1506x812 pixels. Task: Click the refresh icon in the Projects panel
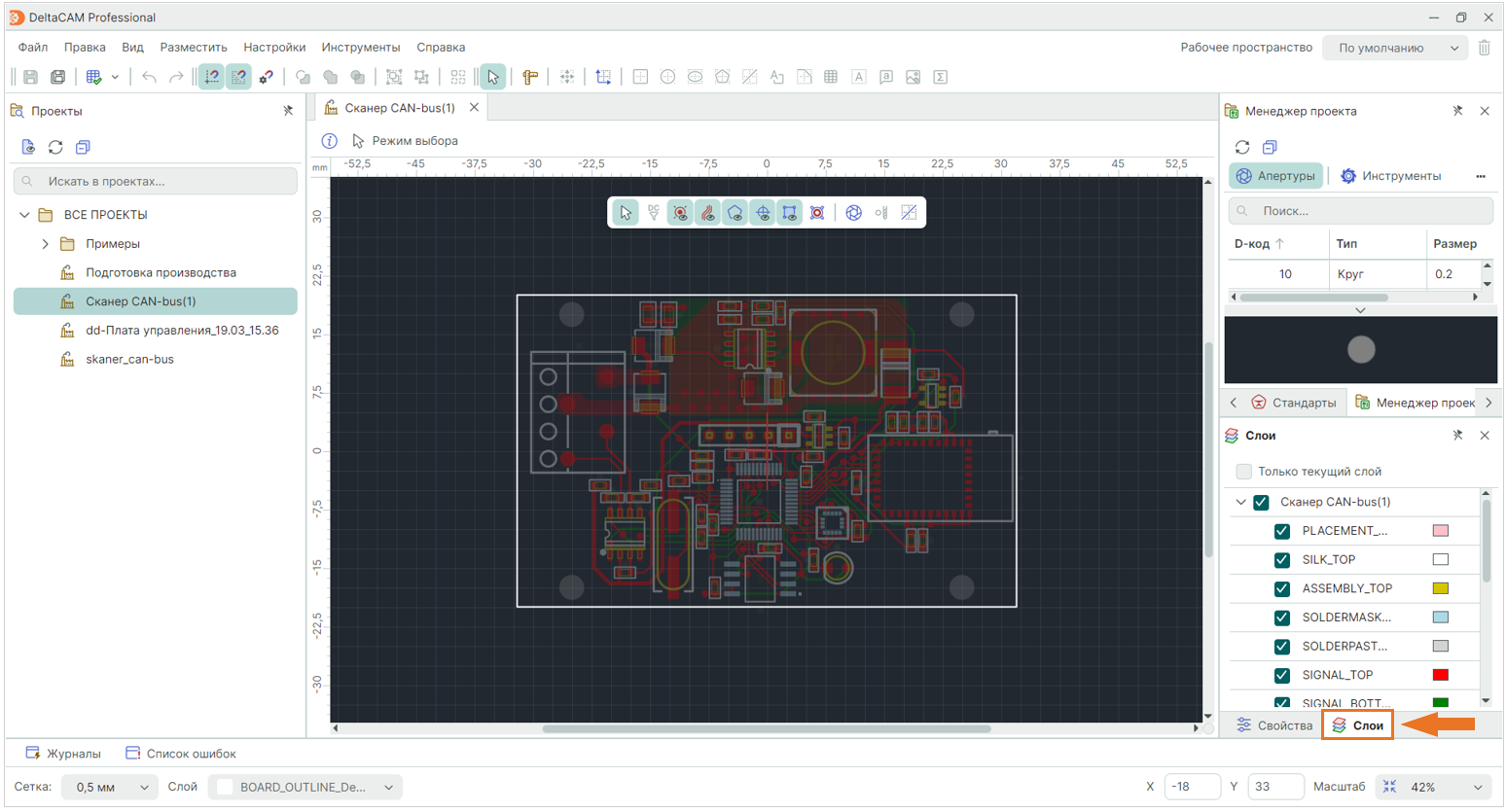point(55,147)
